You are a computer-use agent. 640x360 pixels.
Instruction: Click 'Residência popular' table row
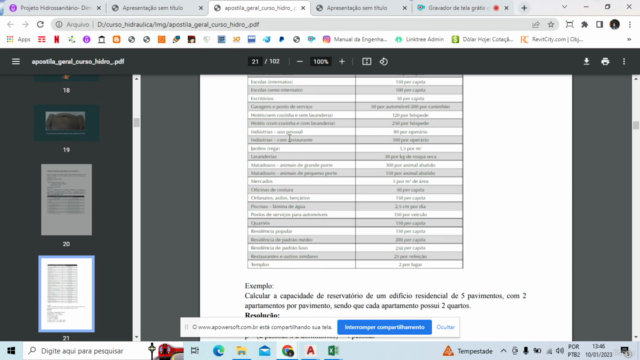(x=355, y=231)
